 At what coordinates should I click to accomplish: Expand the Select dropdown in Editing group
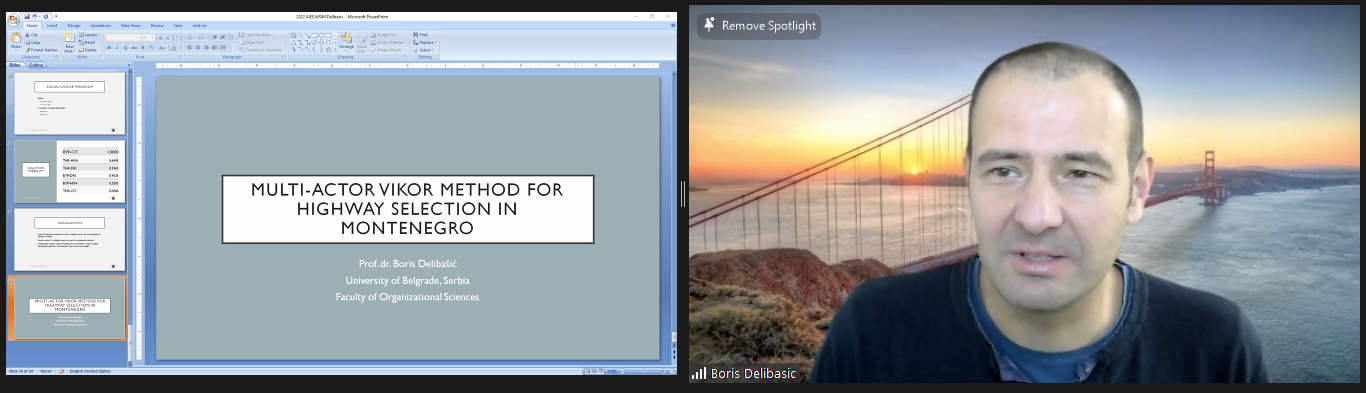point(425,50)
